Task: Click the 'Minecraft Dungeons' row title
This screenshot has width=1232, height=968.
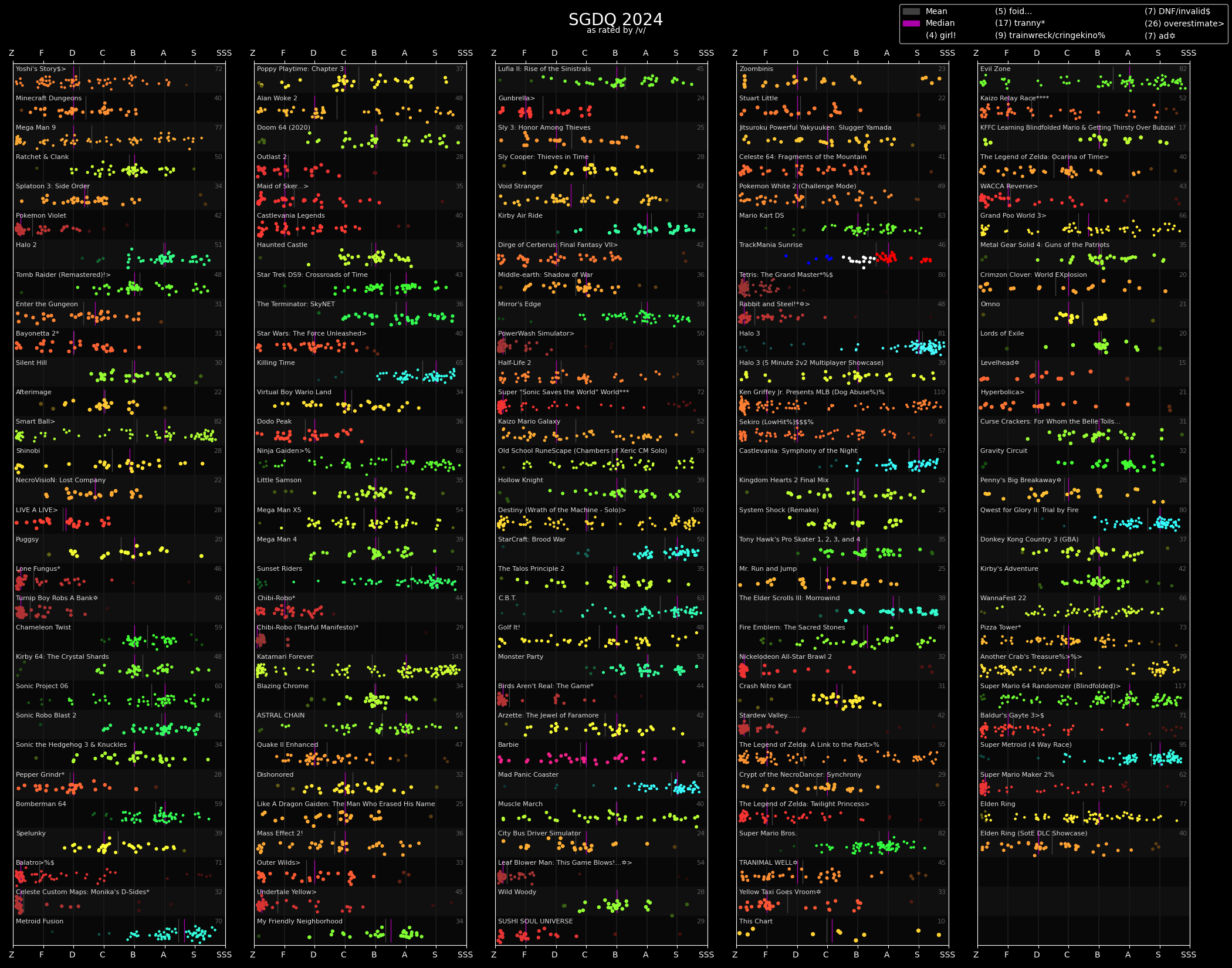Action: (x=49, y=99)
